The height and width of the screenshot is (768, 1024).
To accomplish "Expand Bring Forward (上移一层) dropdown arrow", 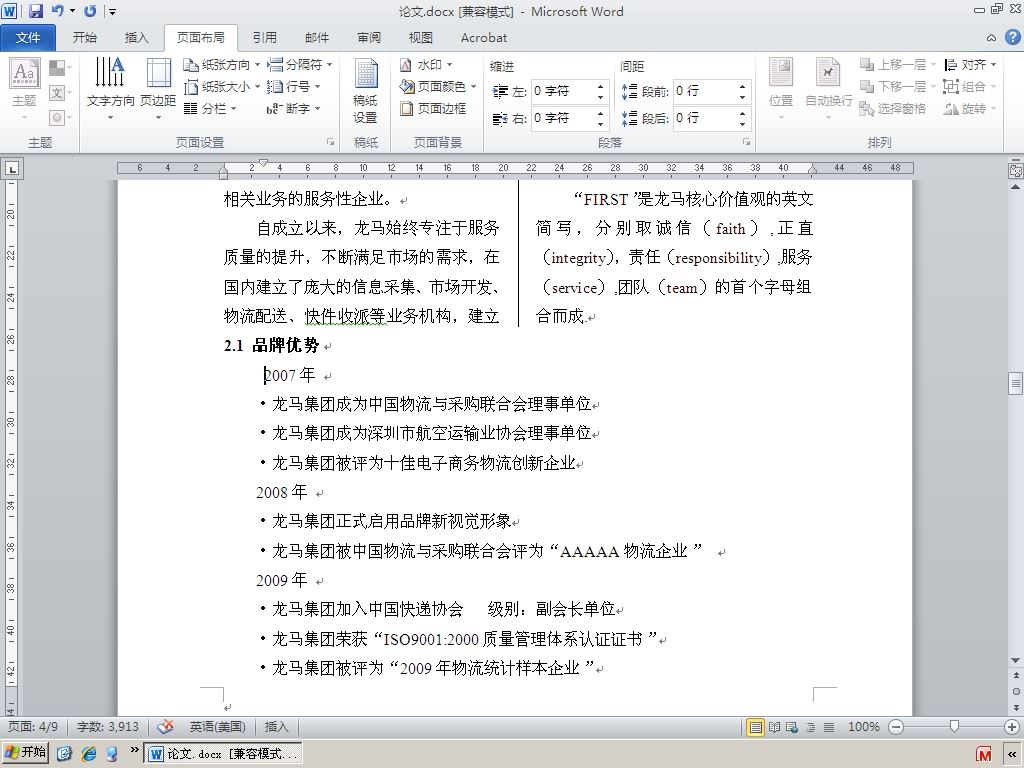I will tap(933, 65).
